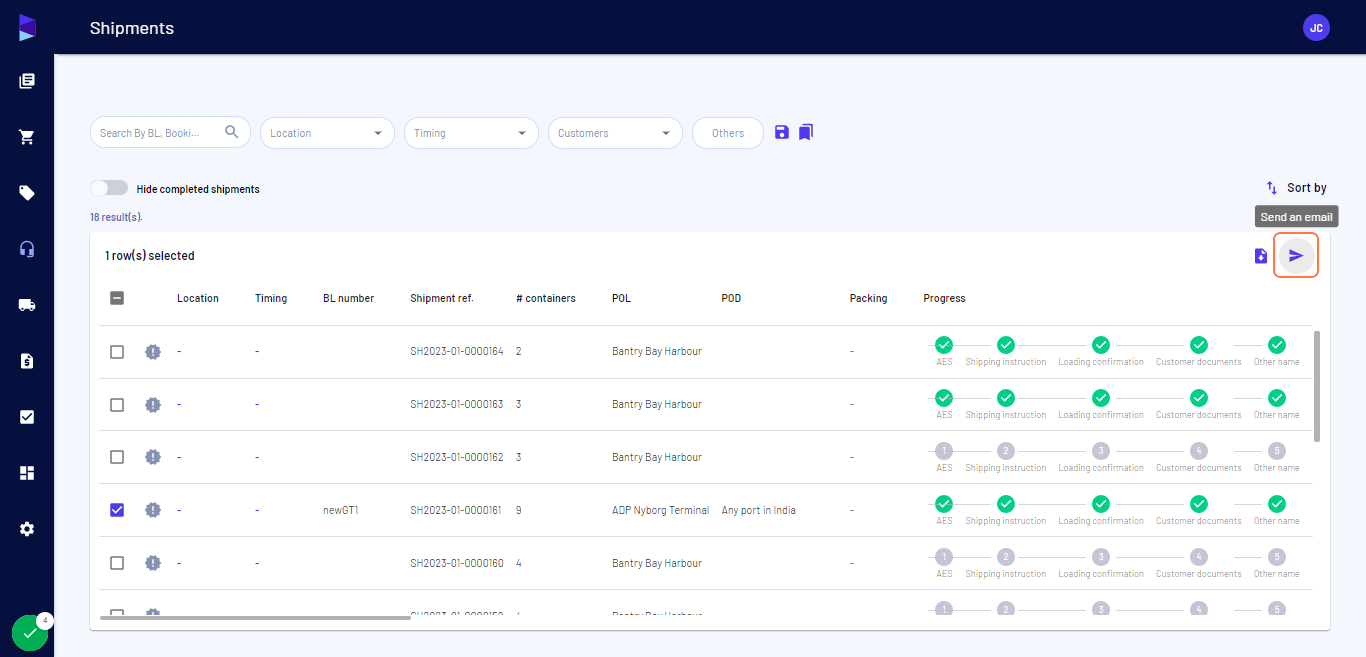Click ADP Nyborg Terminal cell

click(x=660, y=510)
